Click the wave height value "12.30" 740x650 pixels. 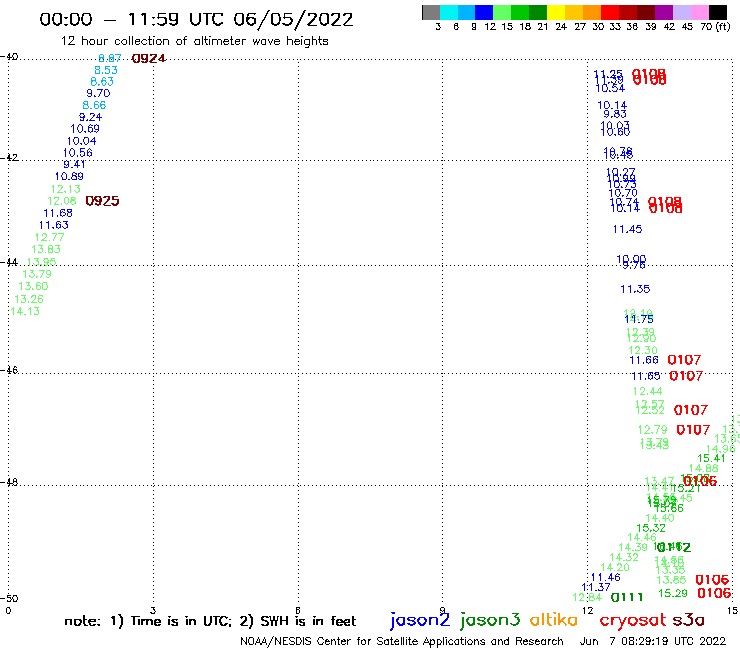click(x=643, y=350)
